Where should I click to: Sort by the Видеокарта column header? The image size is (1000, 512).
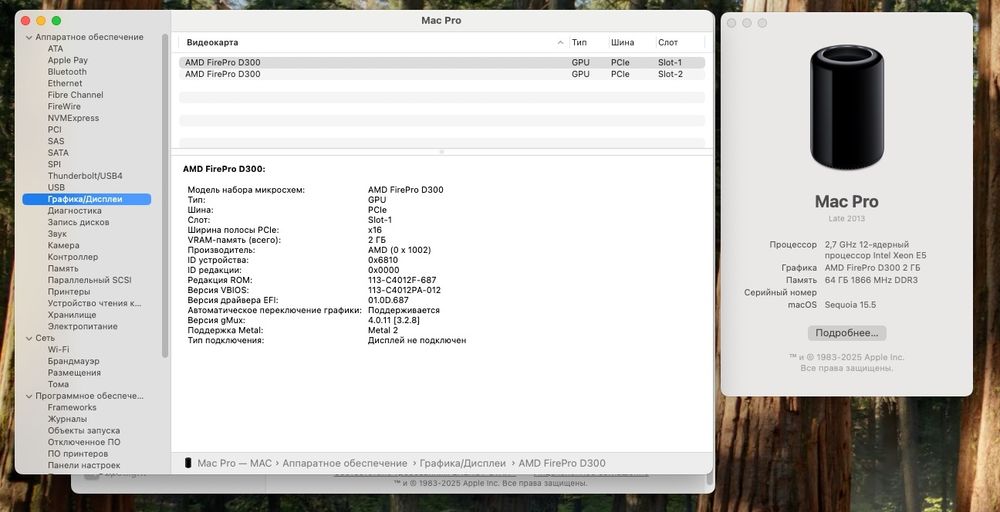coord(212,43)
